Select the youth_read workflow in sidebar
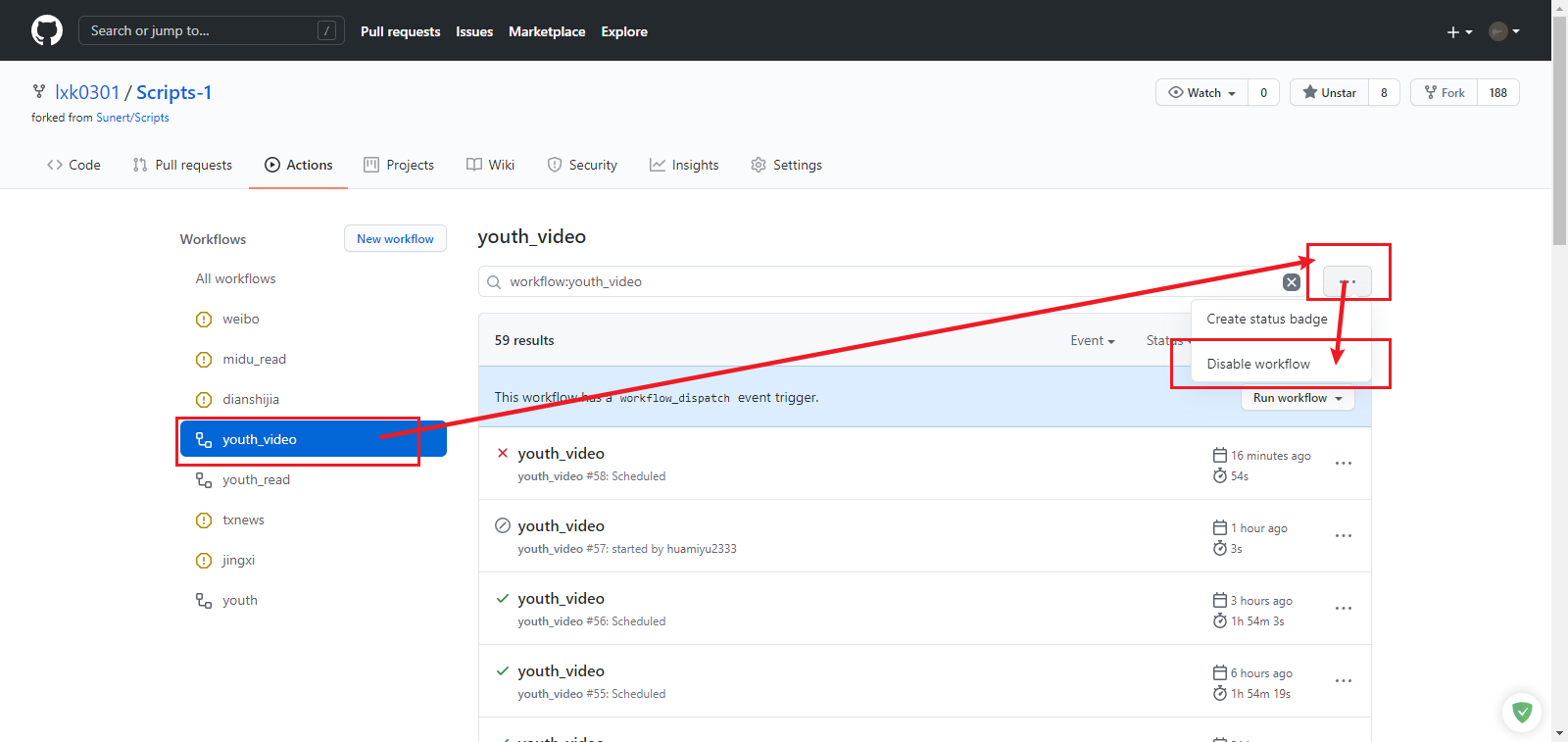The image size is (1568, 742). pyautogui.click(x=256, y=480)
